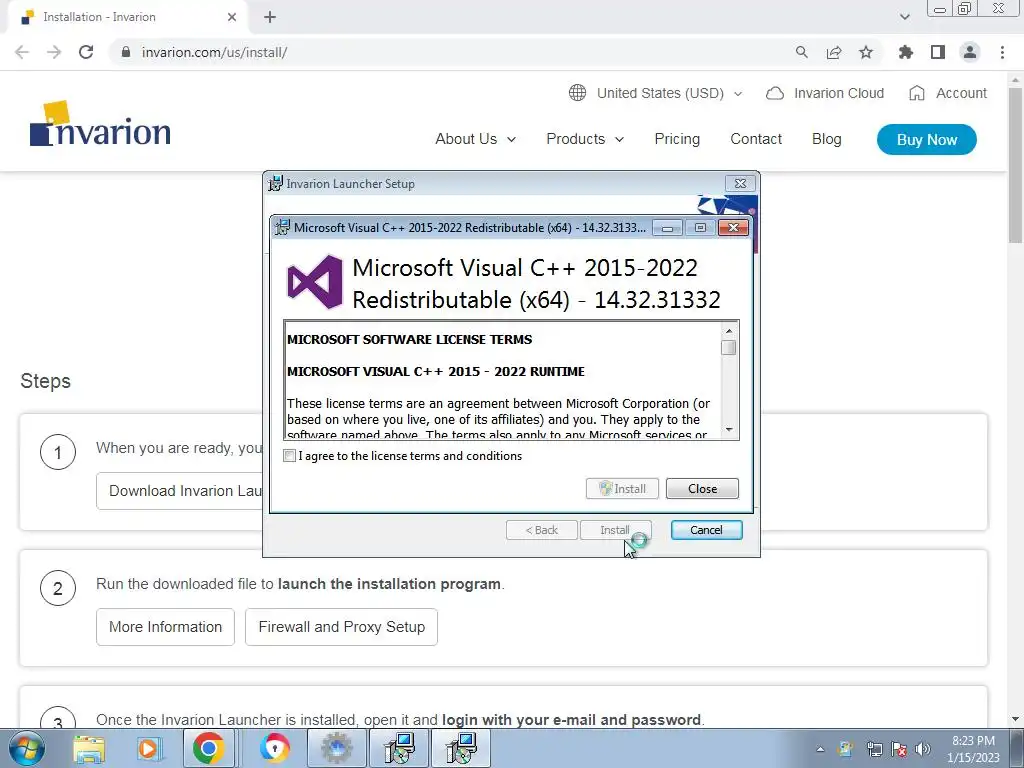Open the Windows Start menu
1024x768 pixels.
(x=27, y=748)
